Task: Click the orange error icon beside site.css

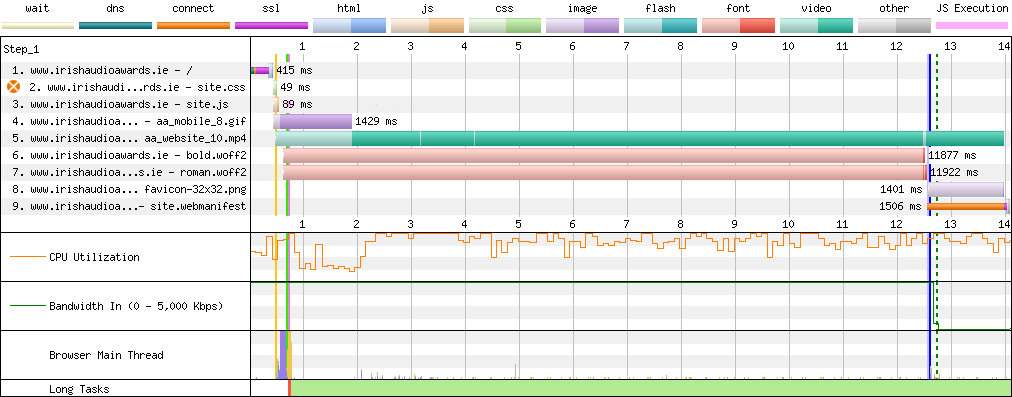Action: (14, 87)
